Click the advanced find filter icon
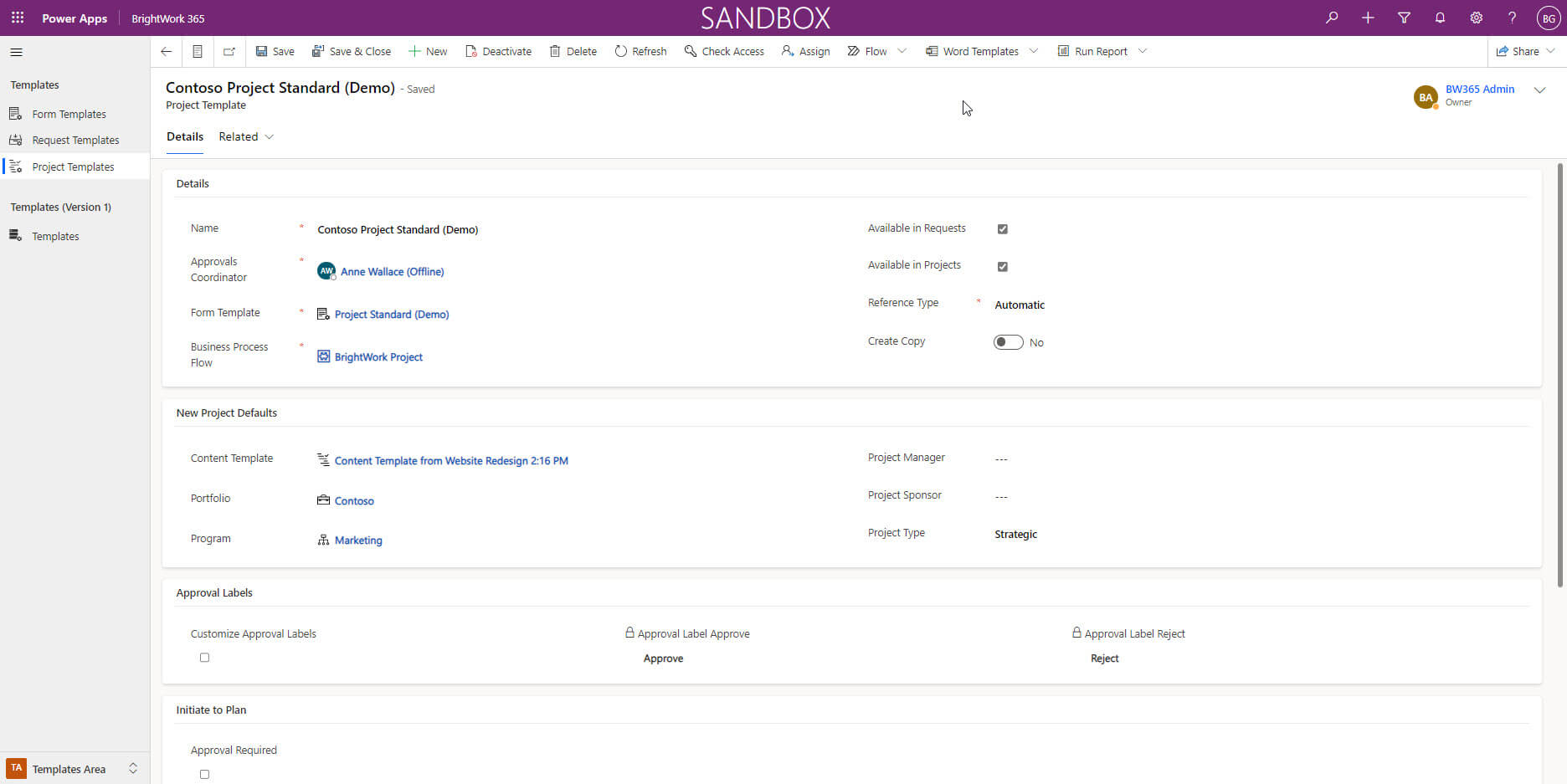1567x784 pixels. coord(1404,18)
